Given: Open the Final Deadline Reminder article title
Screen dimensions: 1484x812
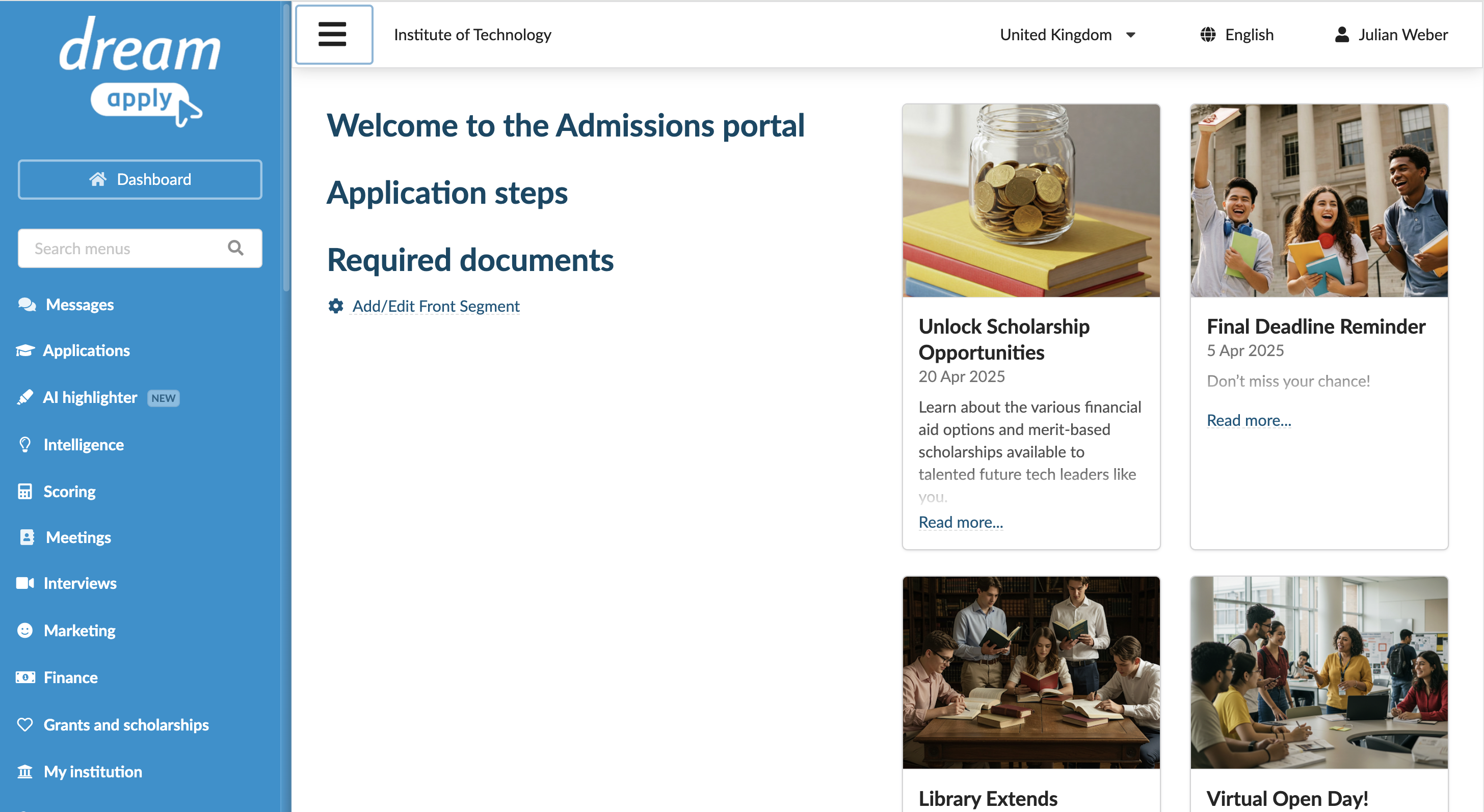Looking at the screenshot, I should coord(1316,327).
